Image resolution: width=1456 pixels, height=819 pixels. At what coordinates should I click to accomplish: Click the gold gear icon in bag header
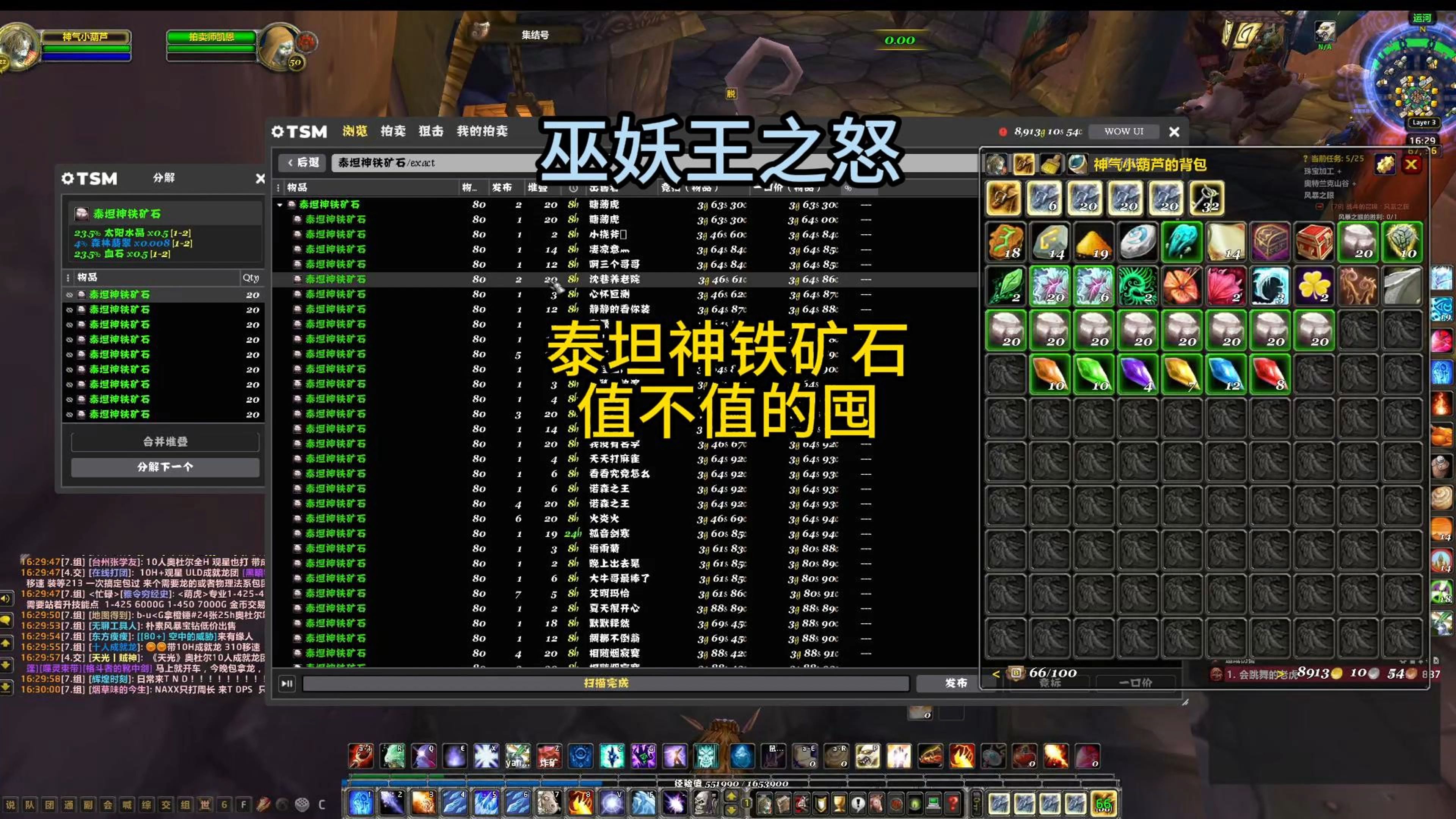click(1385, 165)
